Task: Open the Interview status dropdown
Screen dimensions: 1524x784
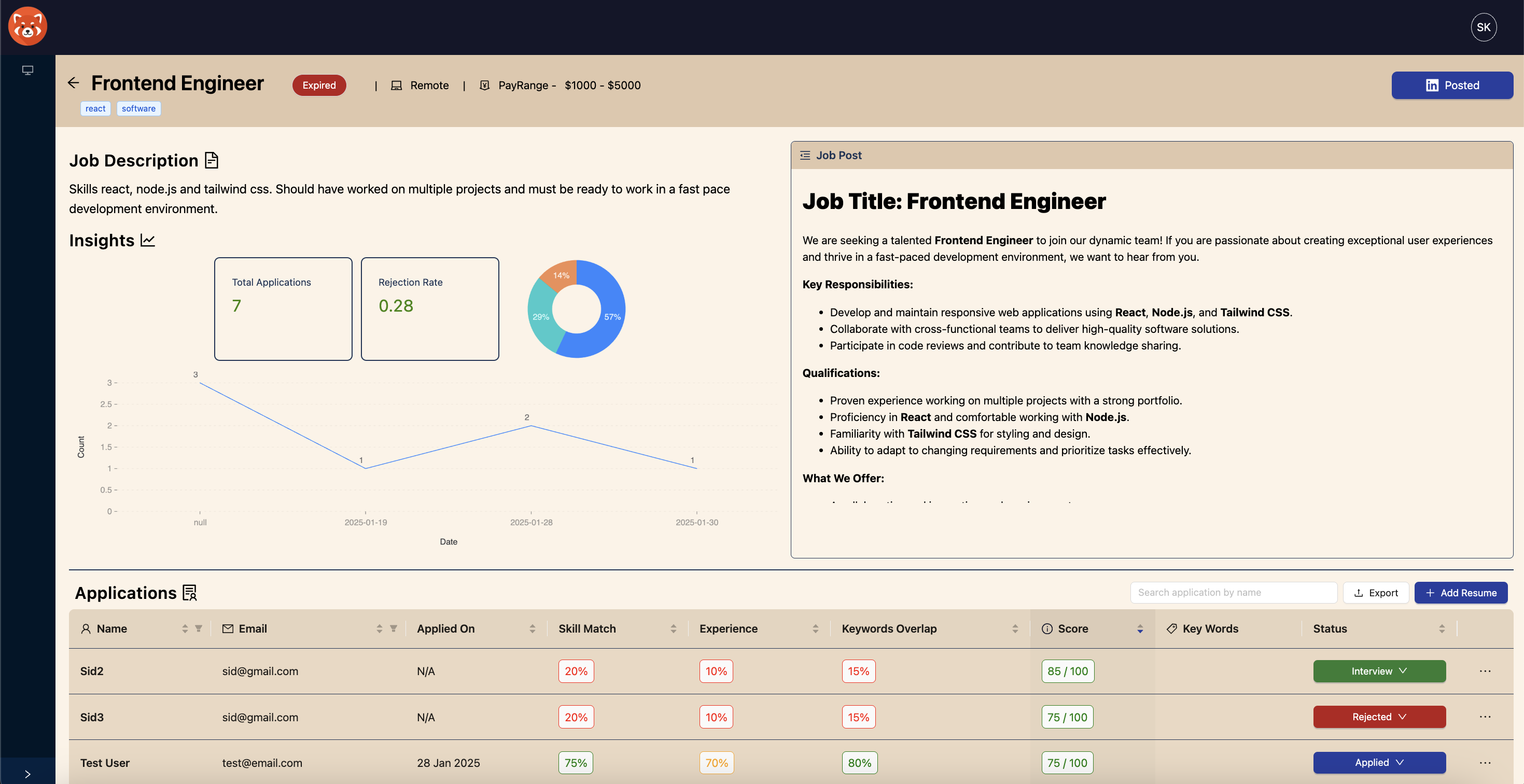Action: (x=1379, y=671)
